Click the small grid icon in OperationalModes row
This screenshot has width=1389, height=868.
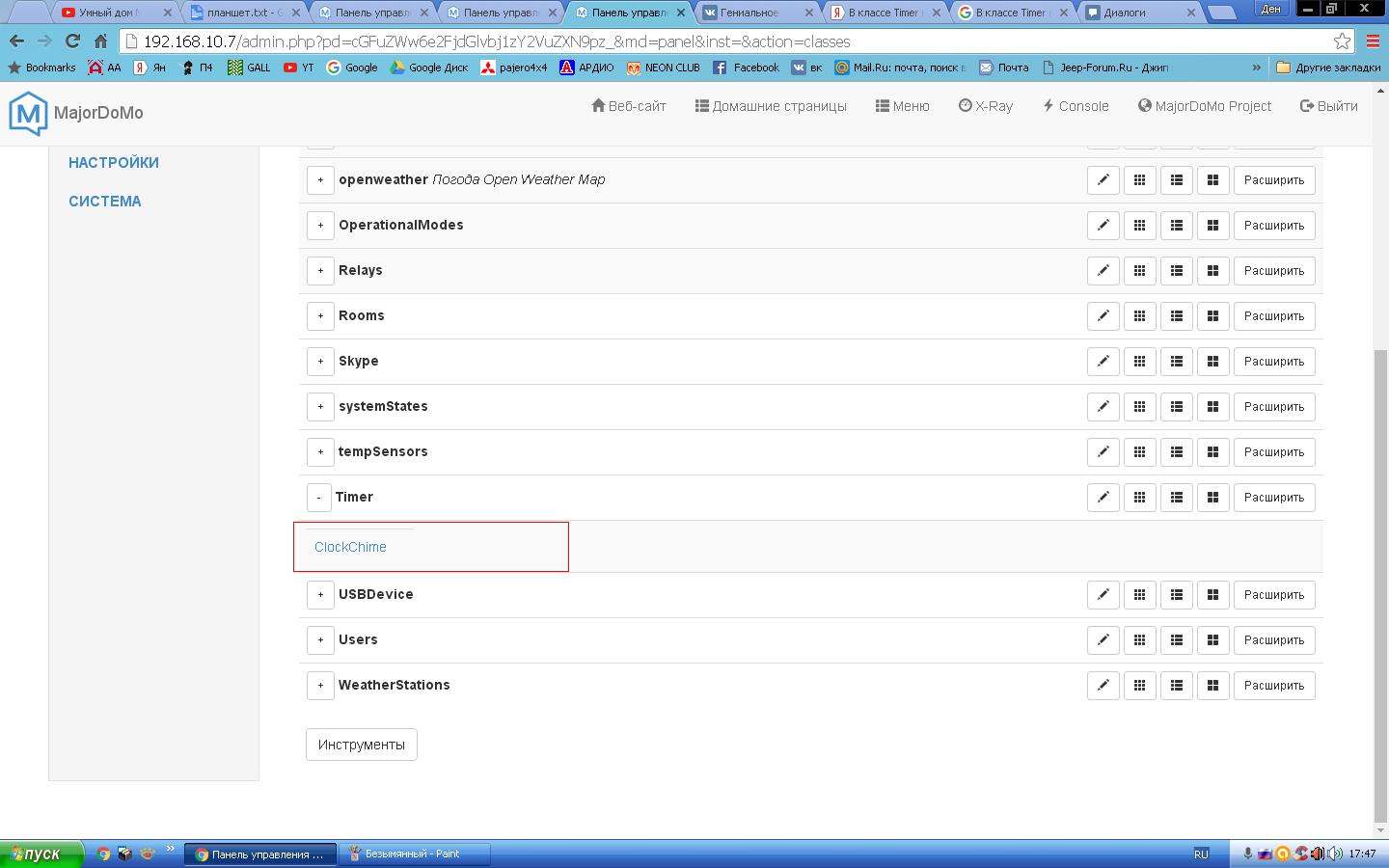(x=1140, y=226)
